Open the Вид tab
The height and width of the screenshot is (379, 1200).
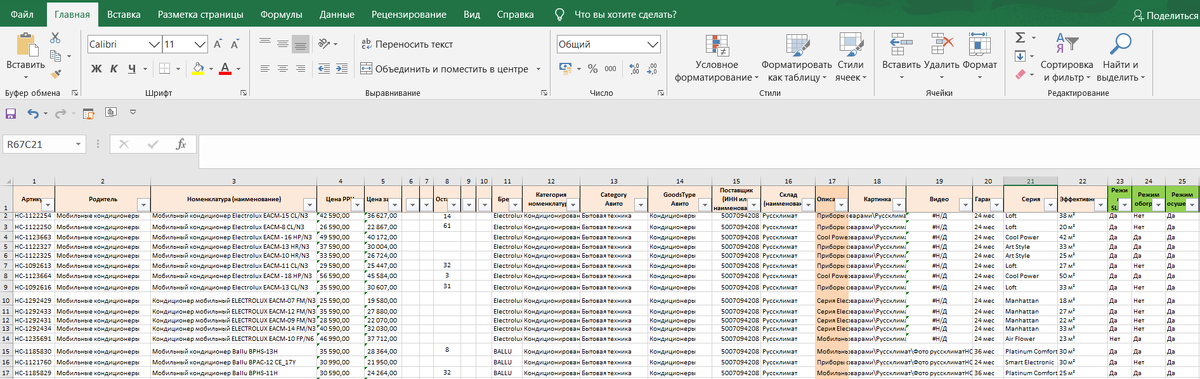point(472,16)
